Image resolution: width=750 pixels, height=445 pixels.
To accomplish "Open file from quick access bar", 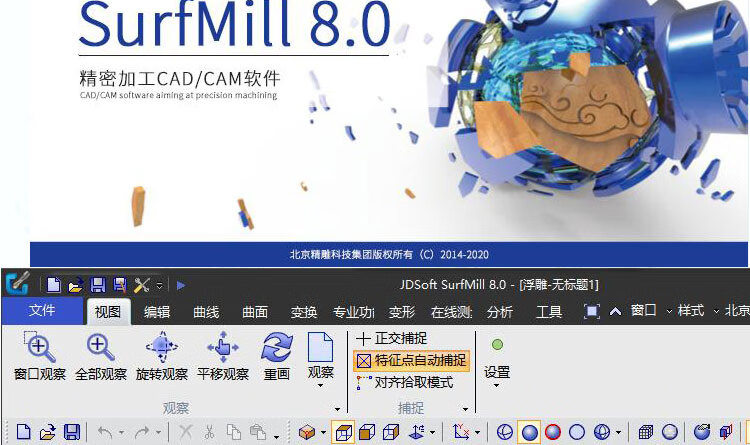I will click(75, 286).
